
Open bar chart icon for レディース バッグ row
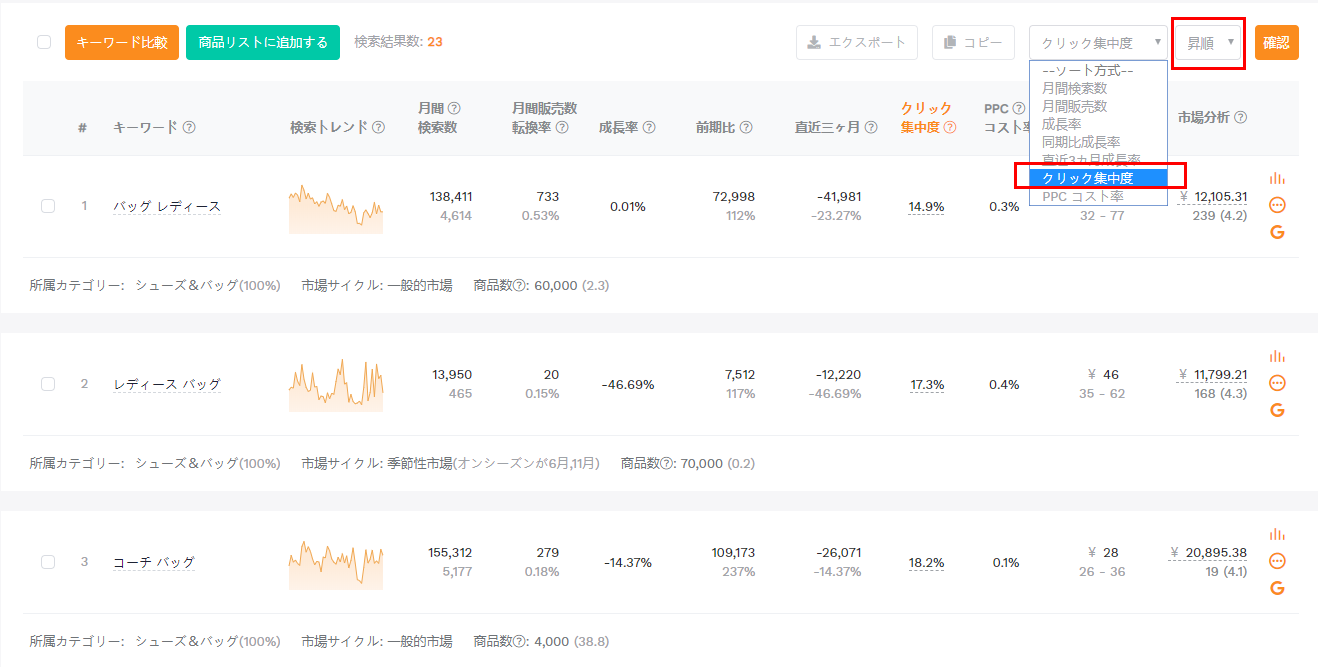pyautogui.click(x=1277, y=356)
